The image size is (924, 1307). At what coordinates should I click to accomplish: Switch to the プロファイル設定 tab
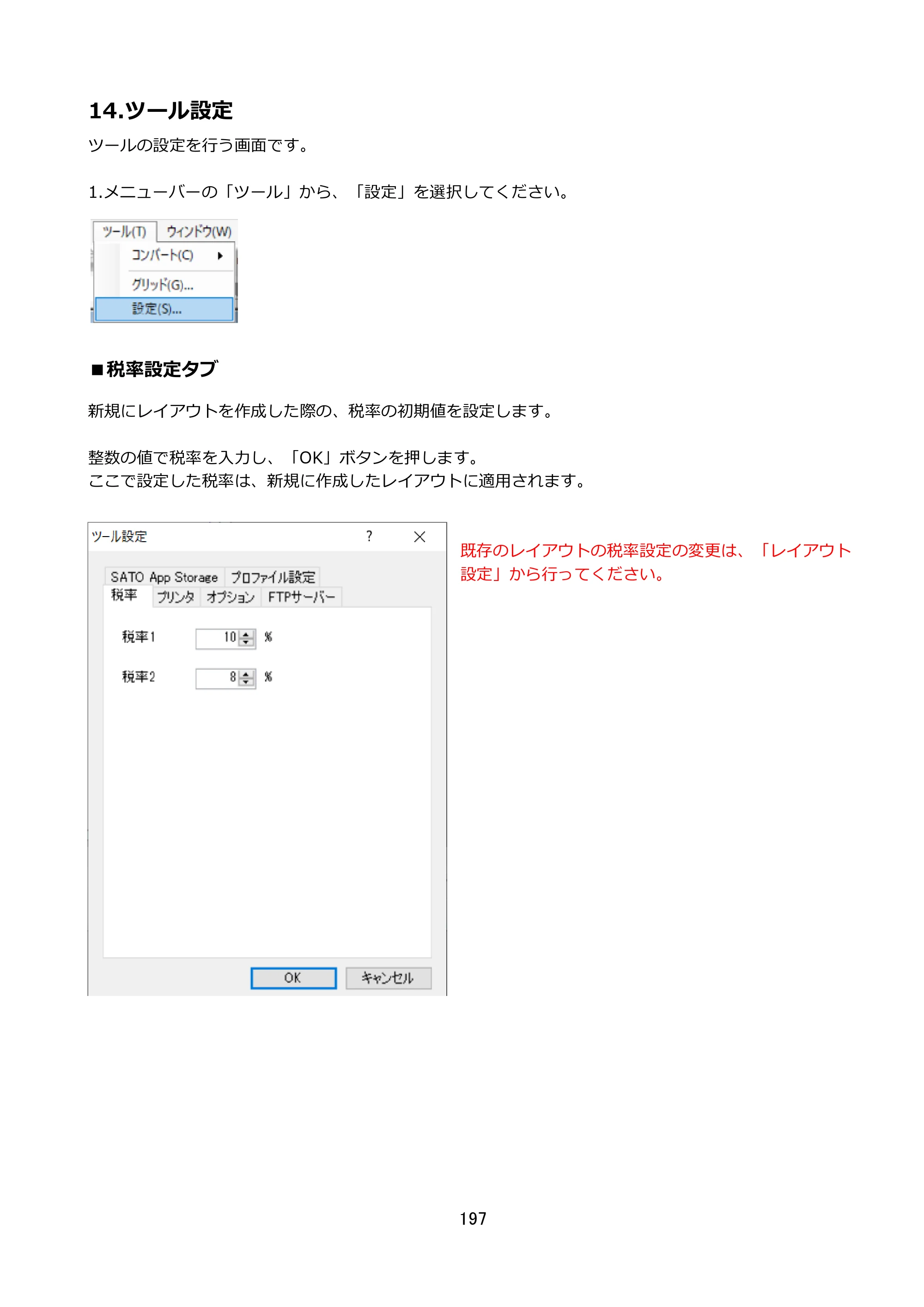273,577
